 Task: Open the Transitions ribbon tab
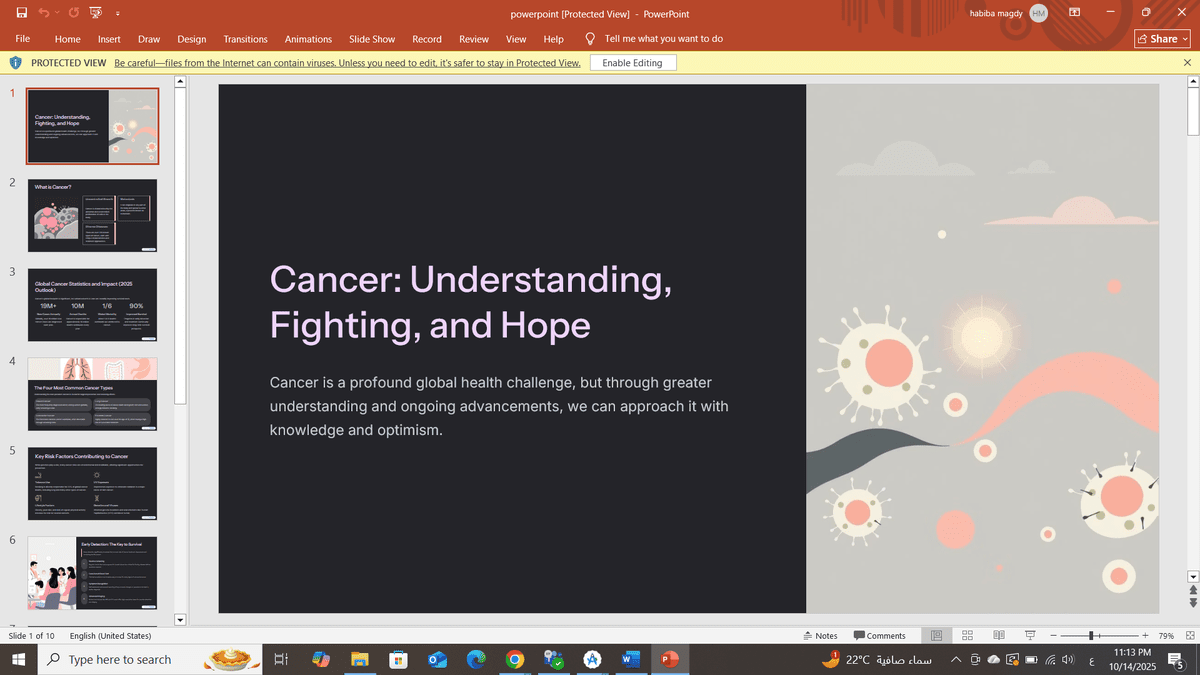[245, 39]
